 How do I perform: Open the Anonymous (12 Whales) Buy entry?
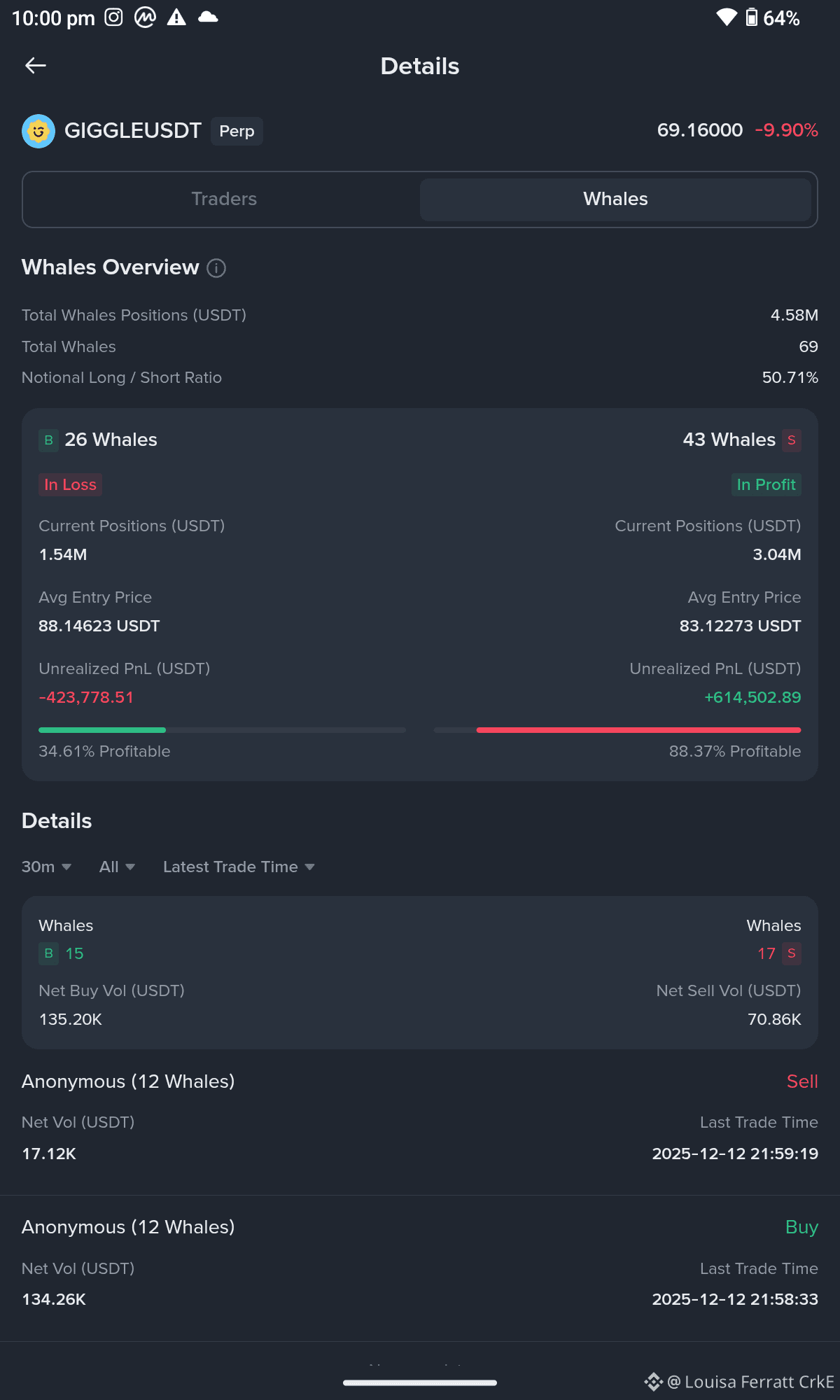[420, 1263]
